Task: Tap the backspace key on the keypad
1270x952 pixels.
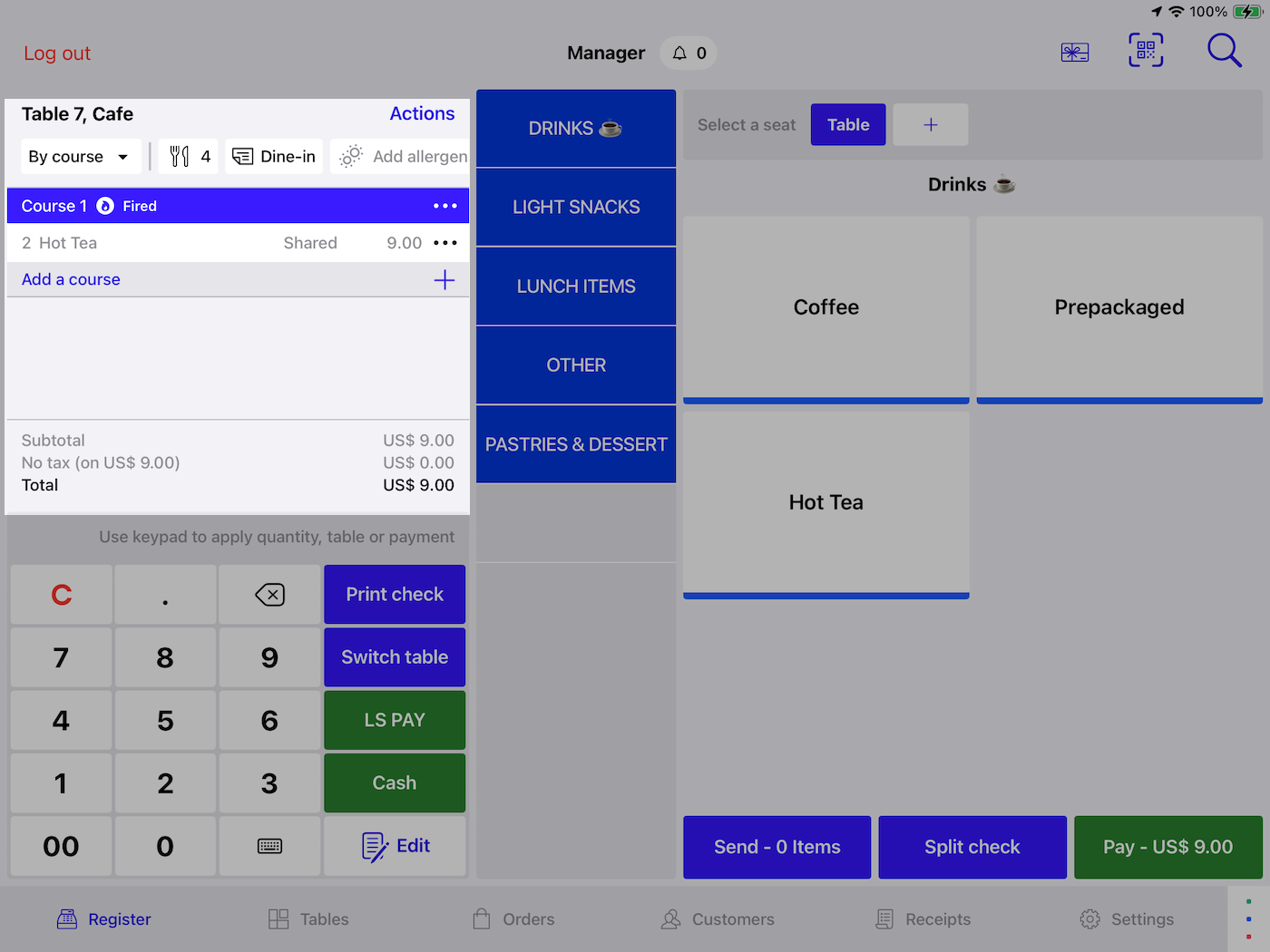Action: [x=269, y=594]
